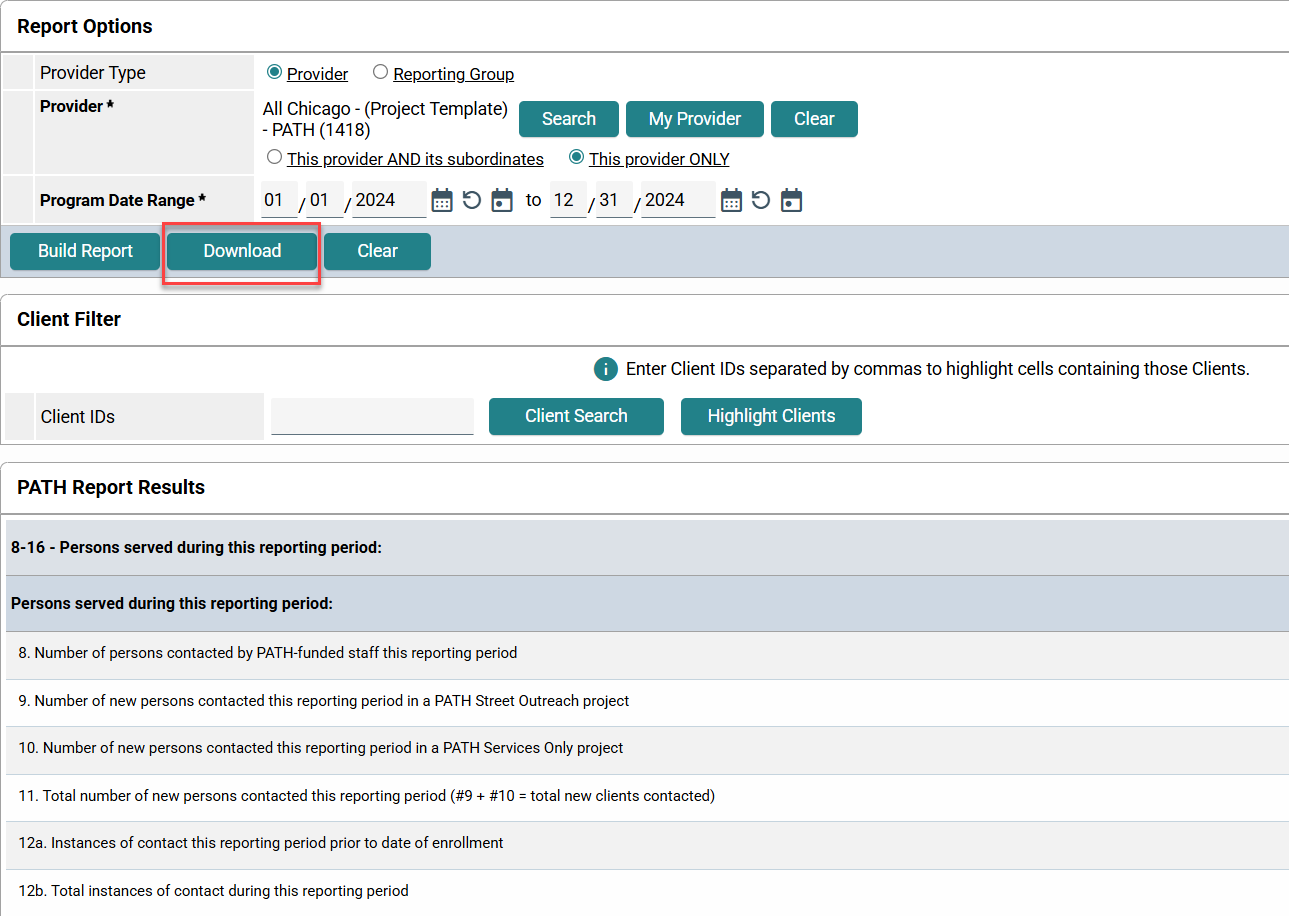Select This provider ONLY option
The image size is (1289, 916).
[x=576, y=158]
